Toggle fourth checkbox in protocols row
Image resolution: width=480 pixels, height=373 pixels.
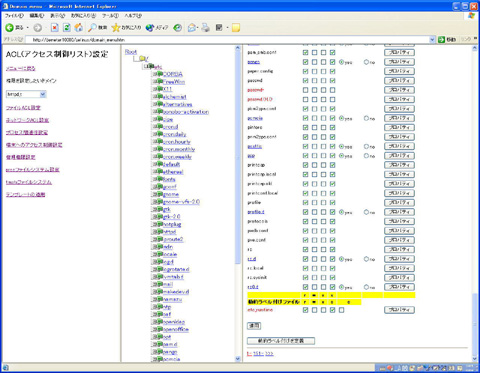pyautogui.click(x=332, y=221)
